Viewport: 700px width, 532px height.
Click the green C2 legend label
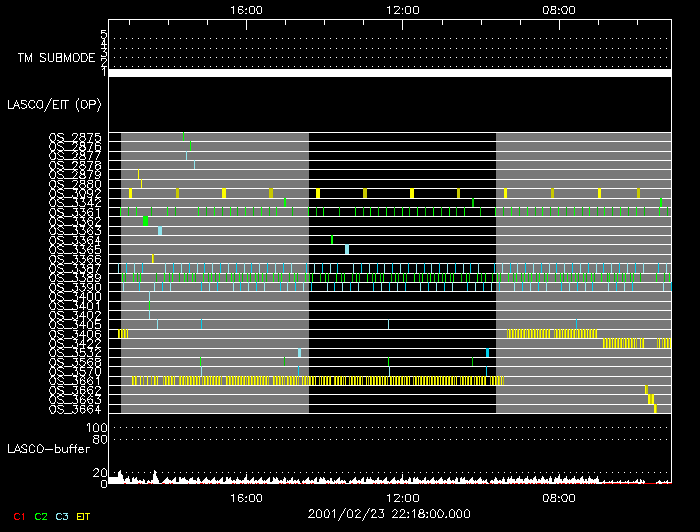[40, 516]
